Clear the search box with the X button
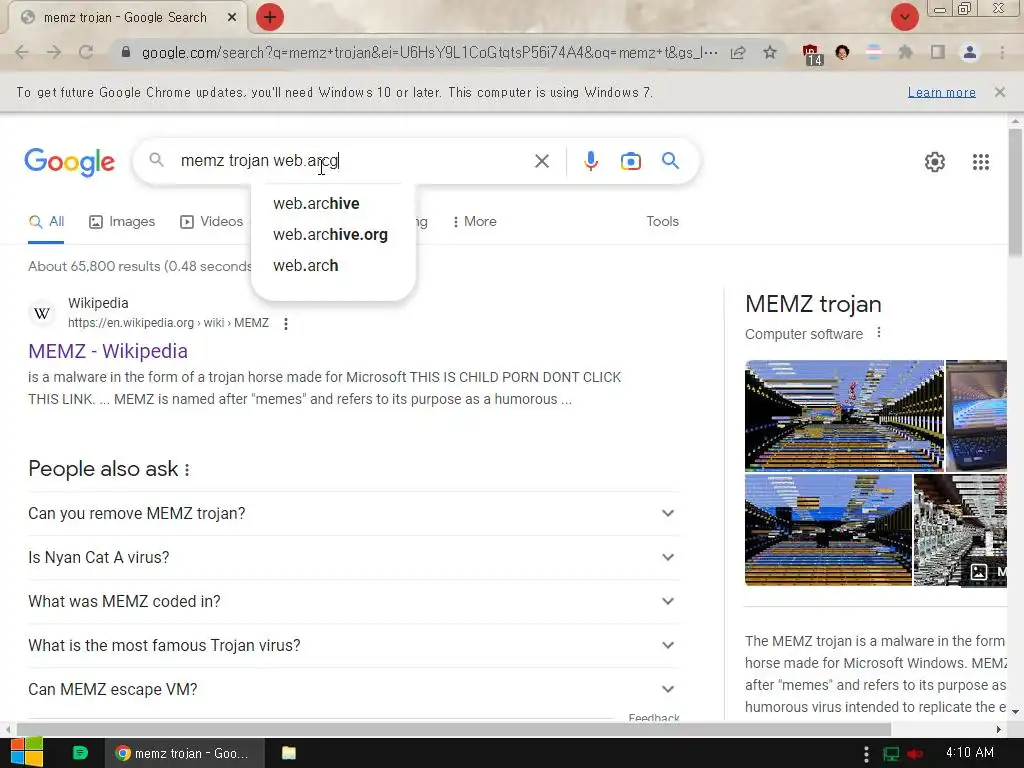The width and height of the screenshot is (1024, 768). [x=541, y=161]
